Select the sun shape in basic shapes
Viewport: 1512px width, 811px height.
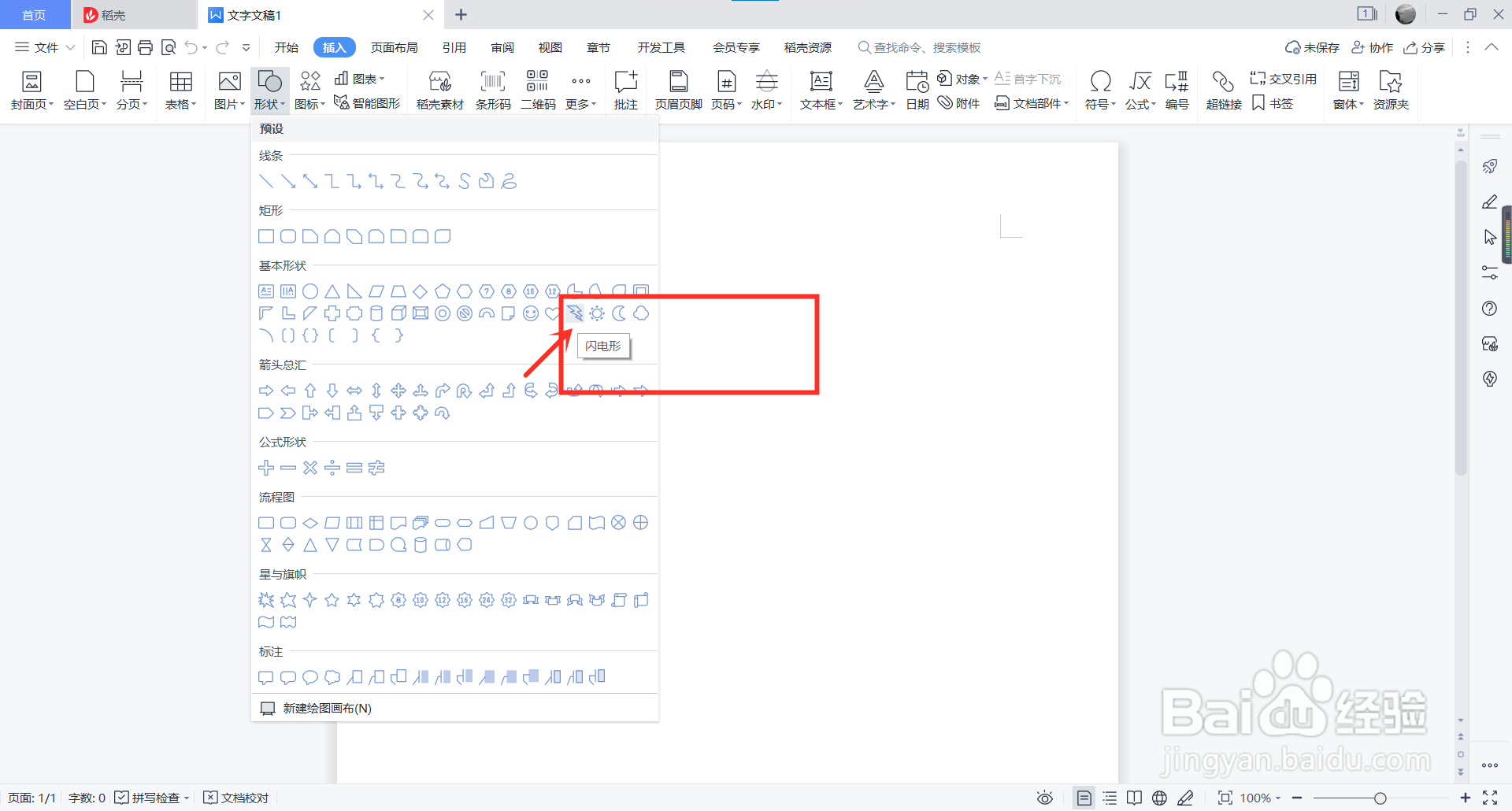point(597,313)
